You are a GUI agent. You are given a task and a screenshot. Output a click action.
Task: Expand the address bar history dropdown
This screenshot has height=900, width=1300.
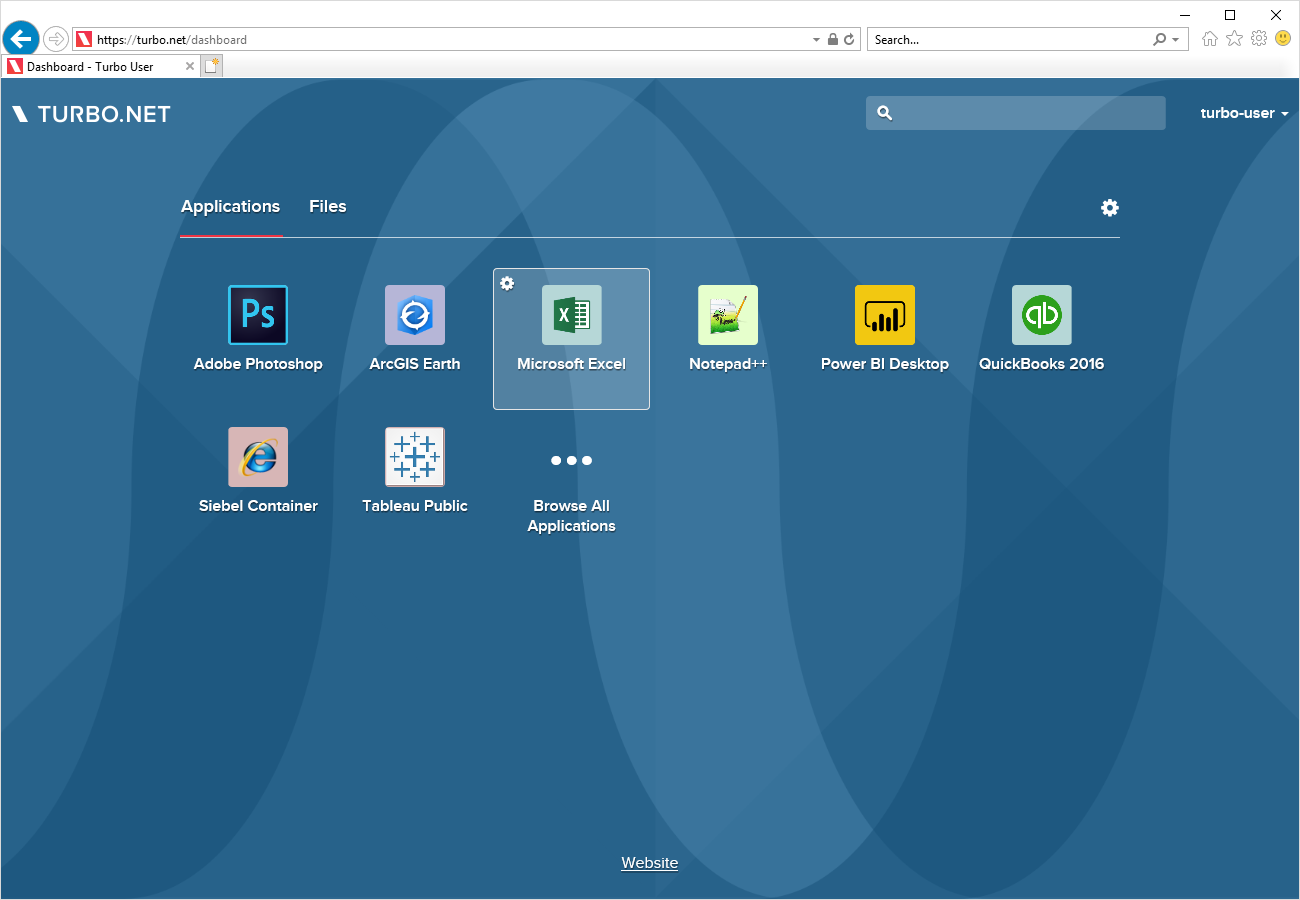click(x=815, y=38)
